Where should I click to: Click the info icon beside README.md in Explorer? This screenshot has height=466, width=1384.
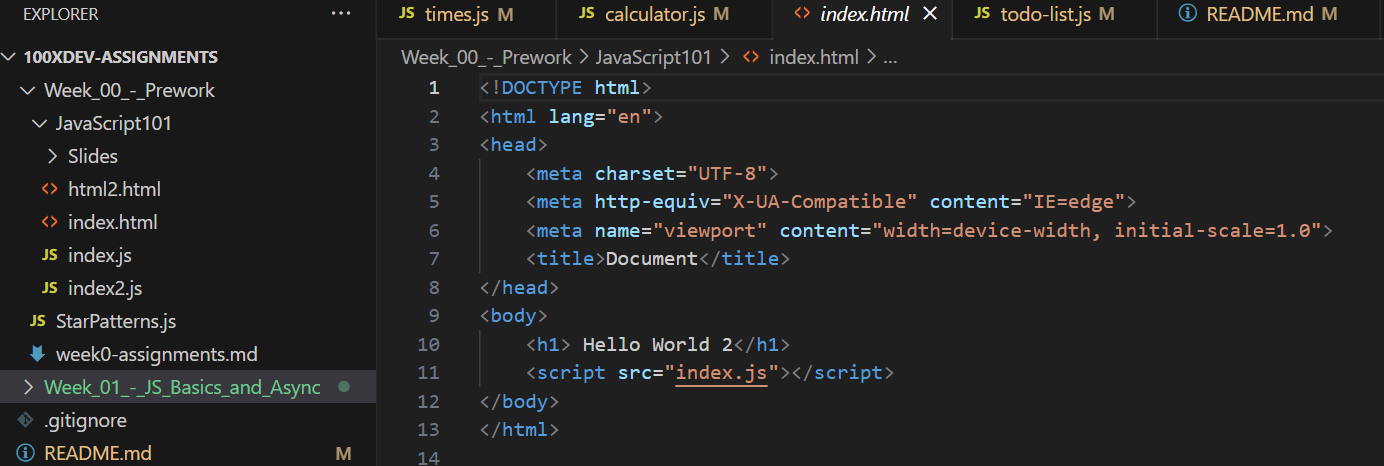26,453
